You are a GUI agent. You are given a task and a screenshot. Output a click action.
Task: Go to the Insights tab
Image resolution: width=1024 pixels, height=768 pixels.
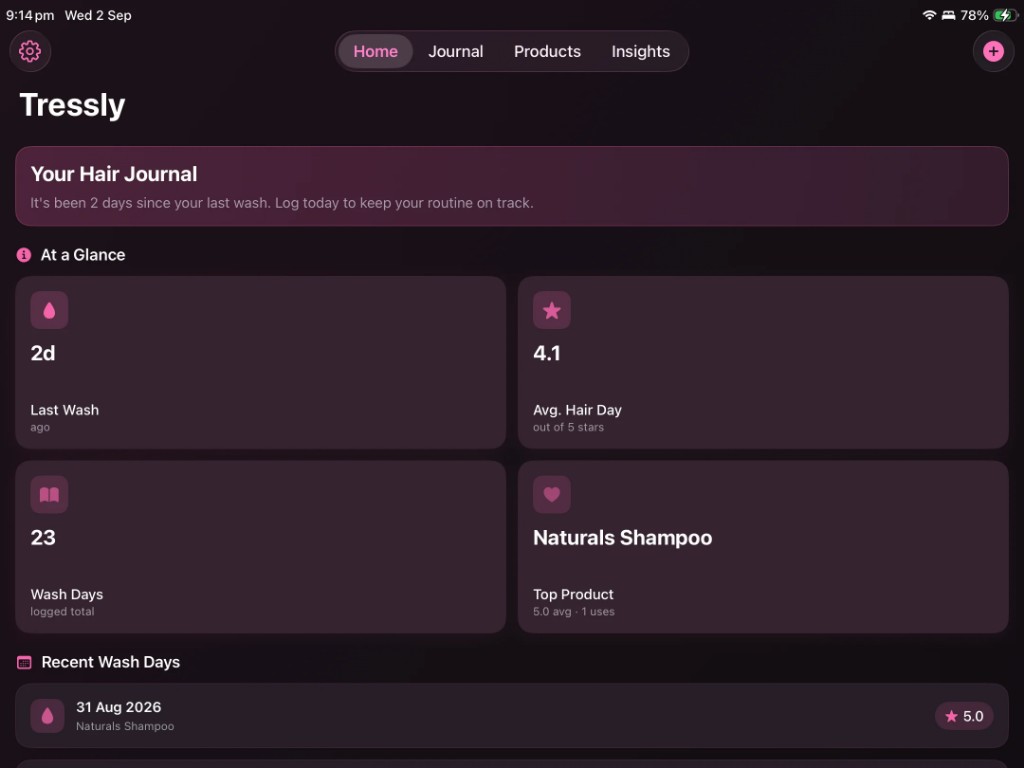pos(640,51)
